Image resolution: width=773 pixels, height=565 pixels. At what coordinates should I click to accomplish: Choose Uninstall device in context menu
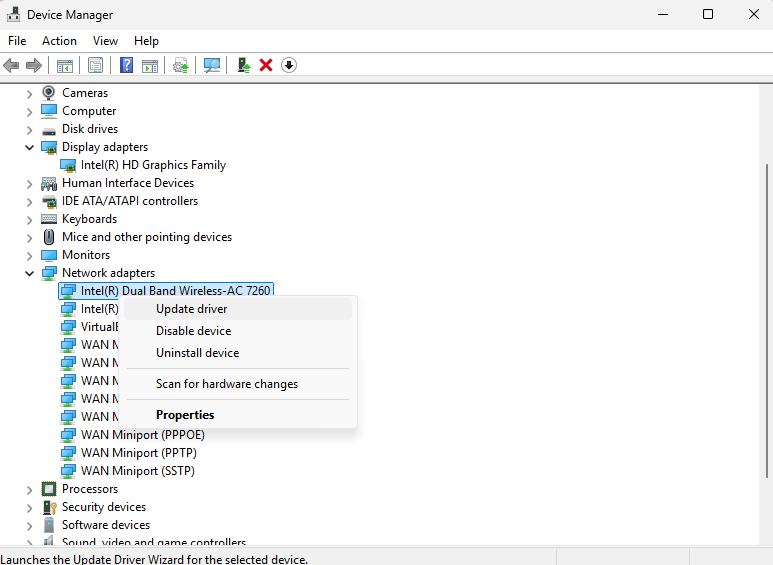tap(197, 353)
